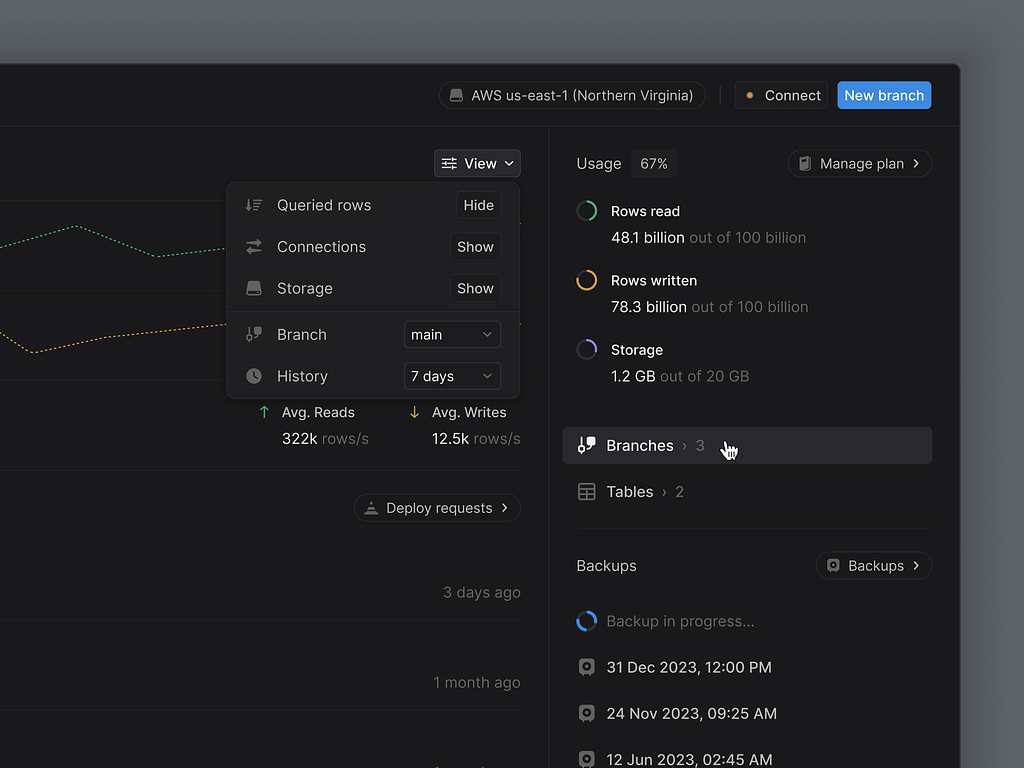The image size is (1024, 768).
Task: Click the backup icon beside 24 Nov 2023
Action: 587,713
